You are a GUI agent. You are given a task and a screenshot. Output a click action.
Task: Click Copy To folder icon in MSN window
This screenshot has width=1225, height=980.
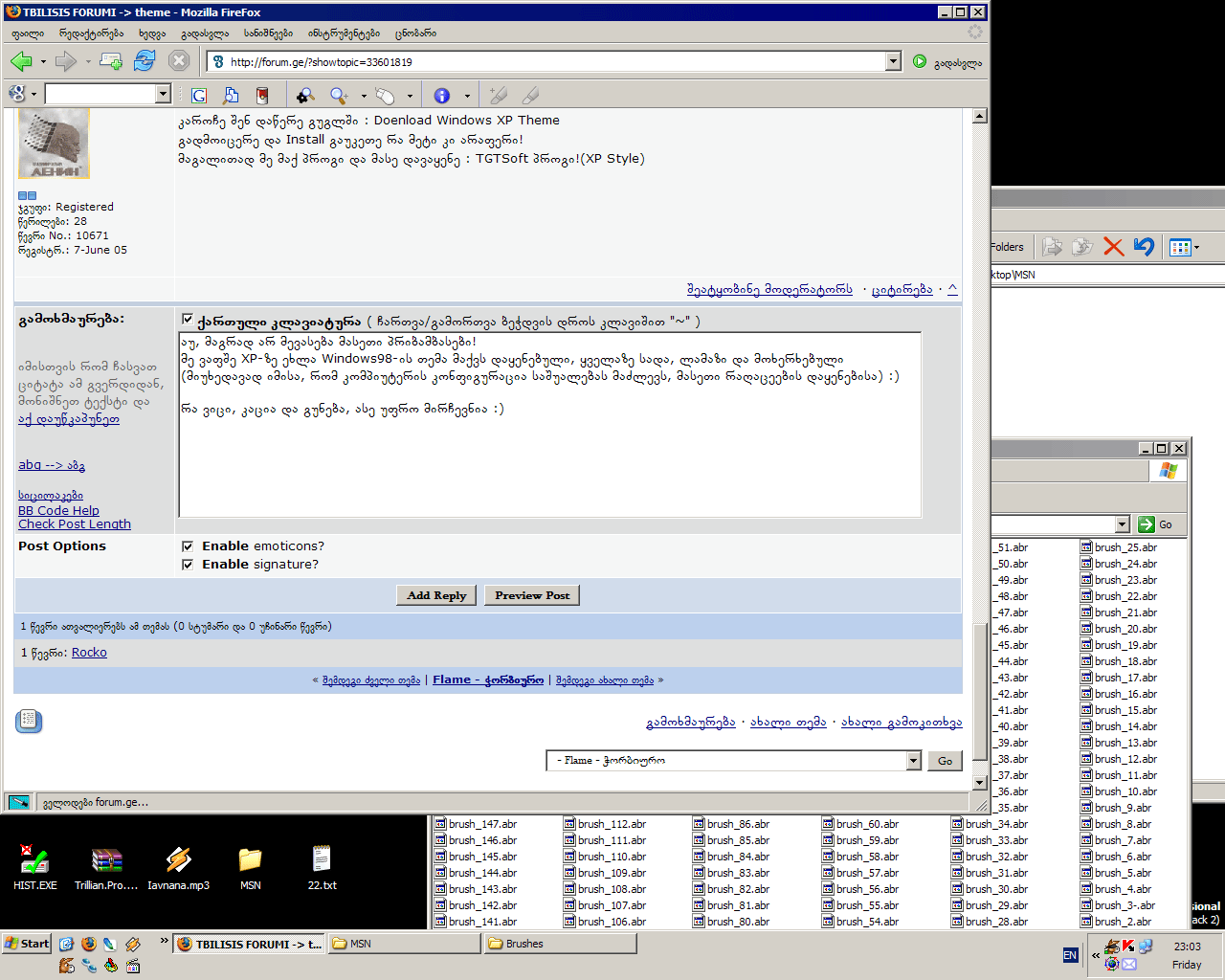point(1082,247)
